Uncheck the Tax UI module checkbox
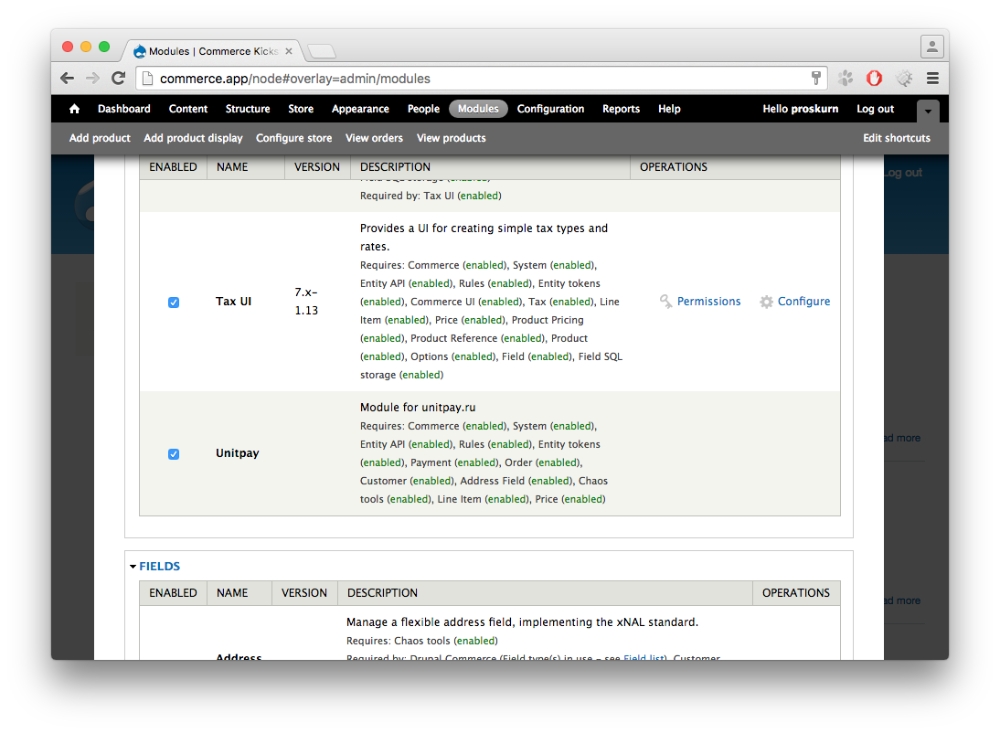Image resolution: width=1000 pixels, height=733 pixels. pos(173,302)
